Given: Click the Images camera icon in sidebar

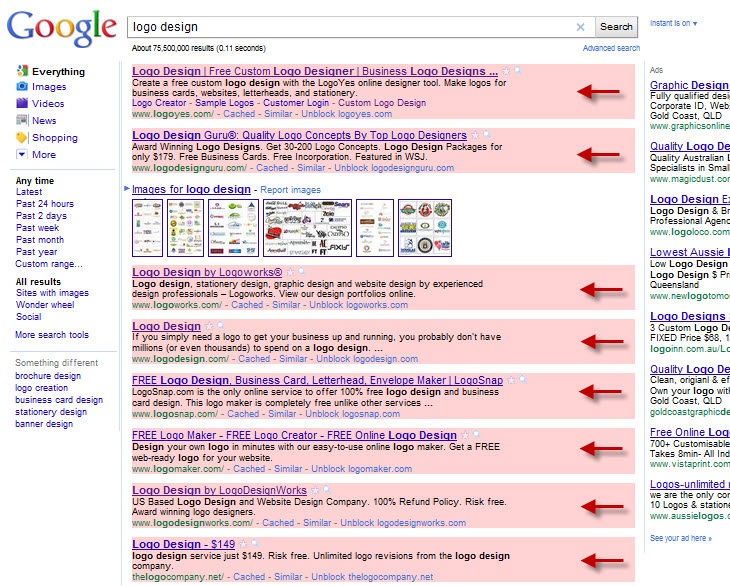Looking at the screenshot, I should pos(22,86).
